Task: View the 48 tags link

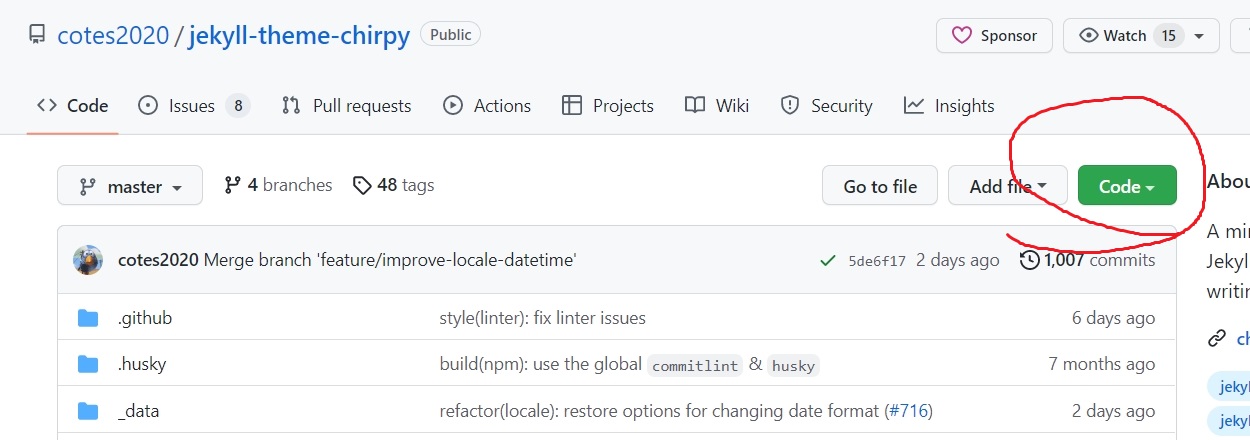Action: [394, 185]
